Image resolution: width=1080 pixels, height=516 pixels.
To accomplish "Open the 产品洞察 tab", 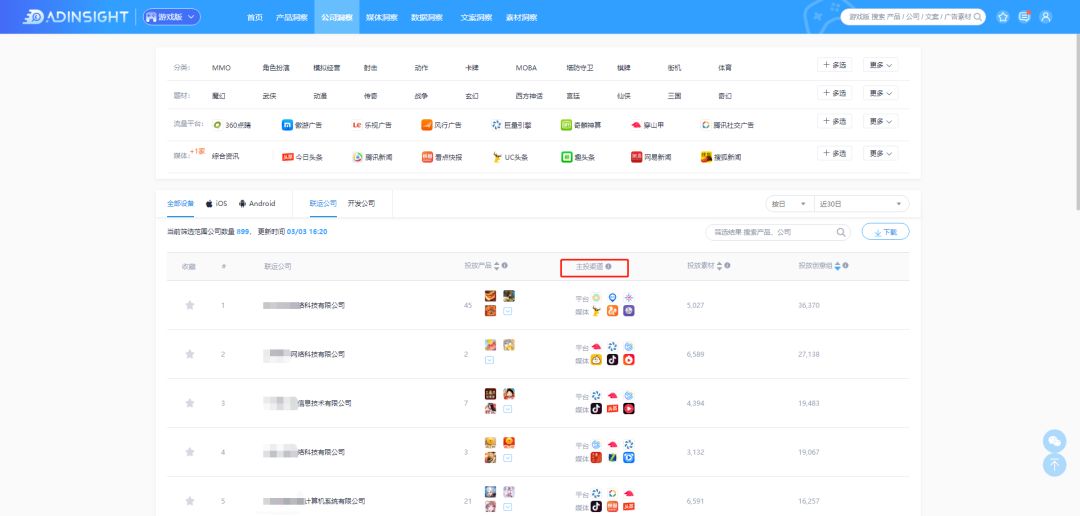I will (291, 17).
